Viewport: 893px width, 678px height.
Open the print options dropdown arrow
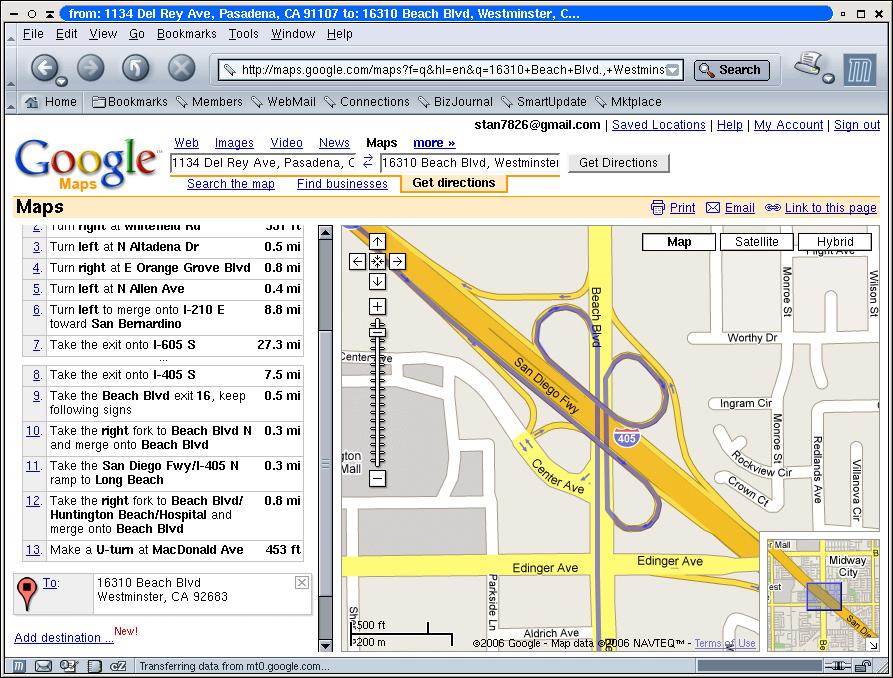coord(829,79)
